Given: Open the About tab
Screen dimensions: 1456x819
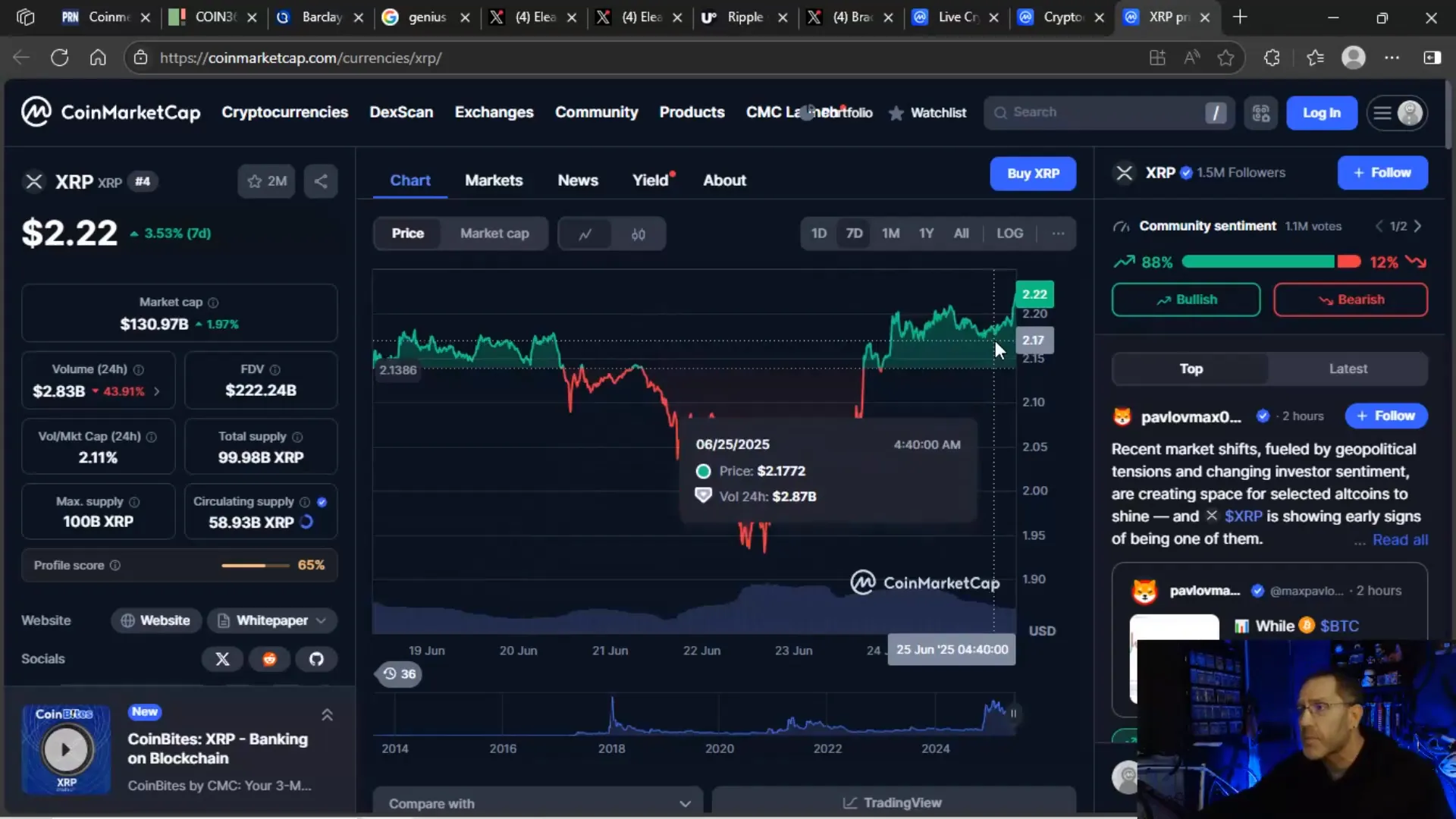Looking at the screenshot, I should pos(724,180).
